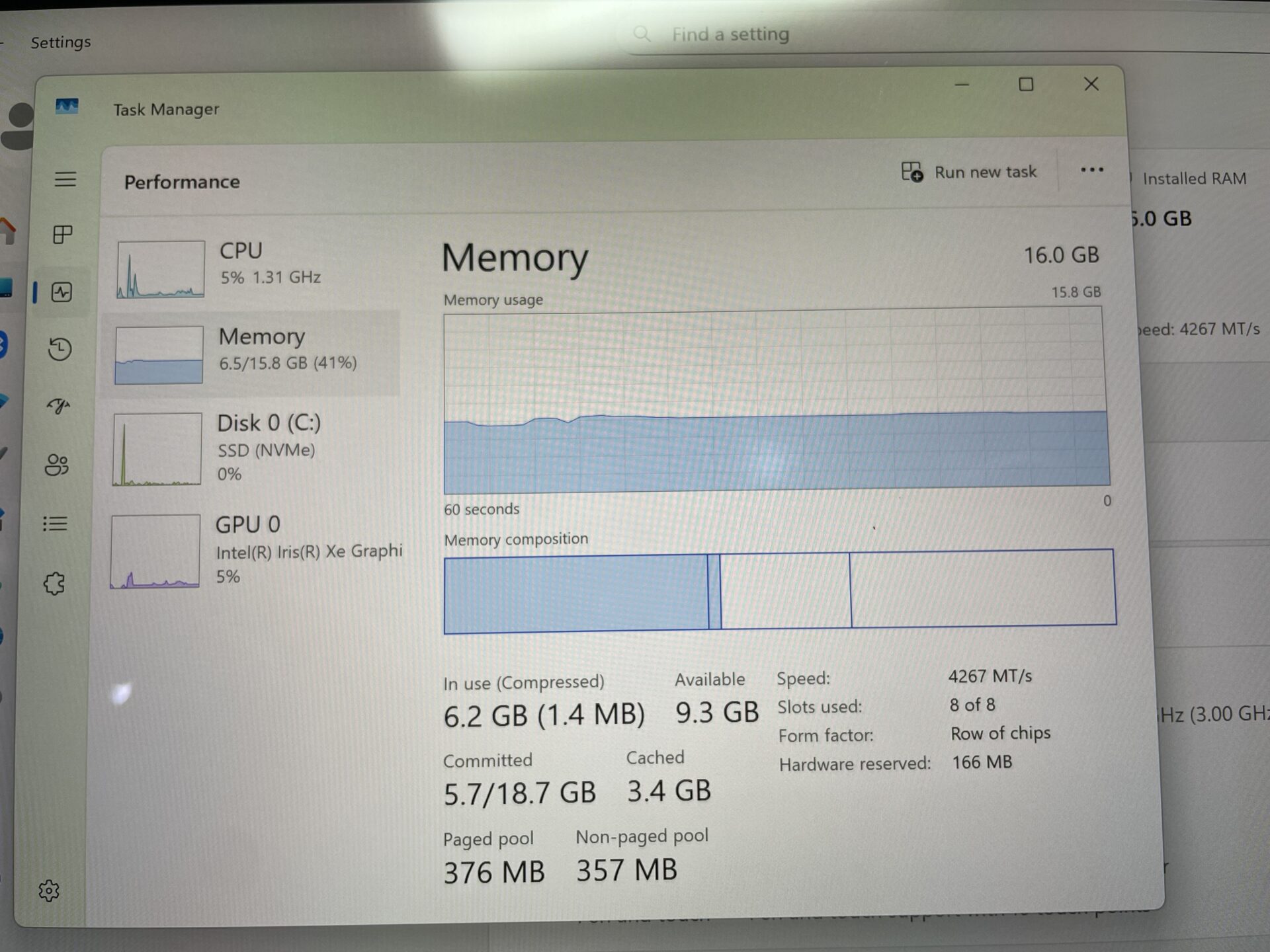Open the Processes page icon
The width and height of the screenshot is (1270, 952).
point(62,234)
